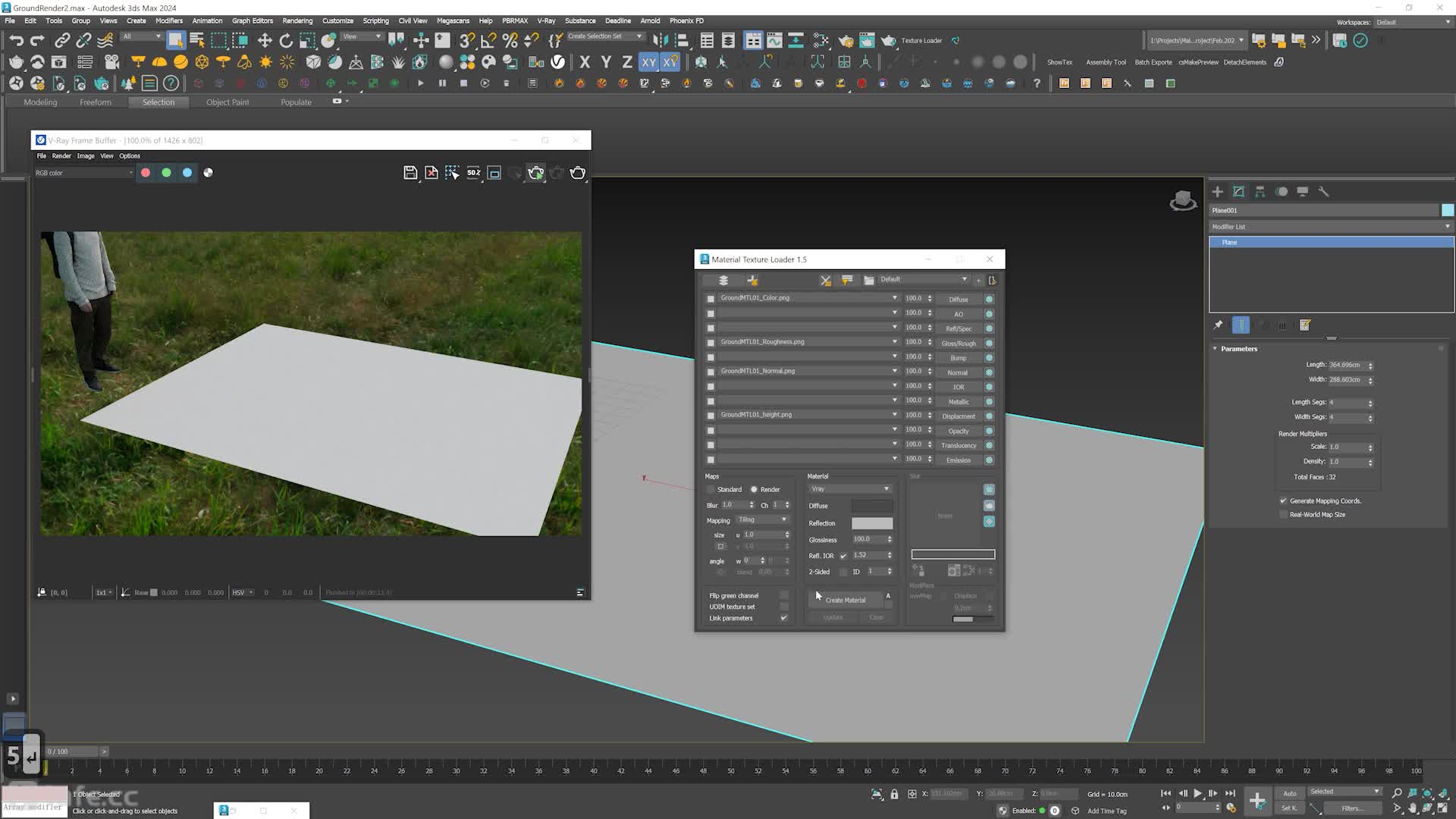Restrict transform to the X axis
Image resolution: width=1456 pixels, height=819 pixels.
pos(585,62)
